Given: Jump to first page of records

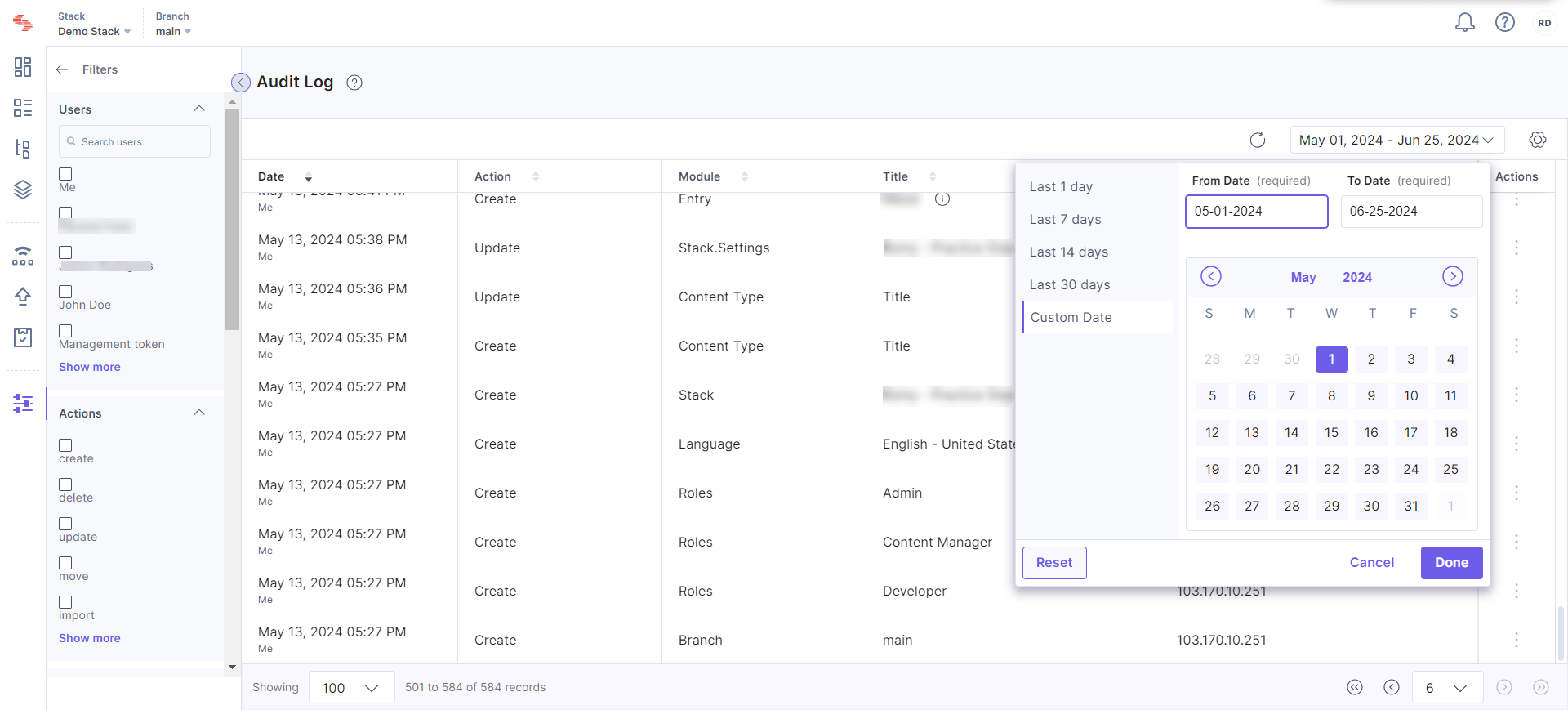Looking at the screenshot, I should click(1355, 687).
